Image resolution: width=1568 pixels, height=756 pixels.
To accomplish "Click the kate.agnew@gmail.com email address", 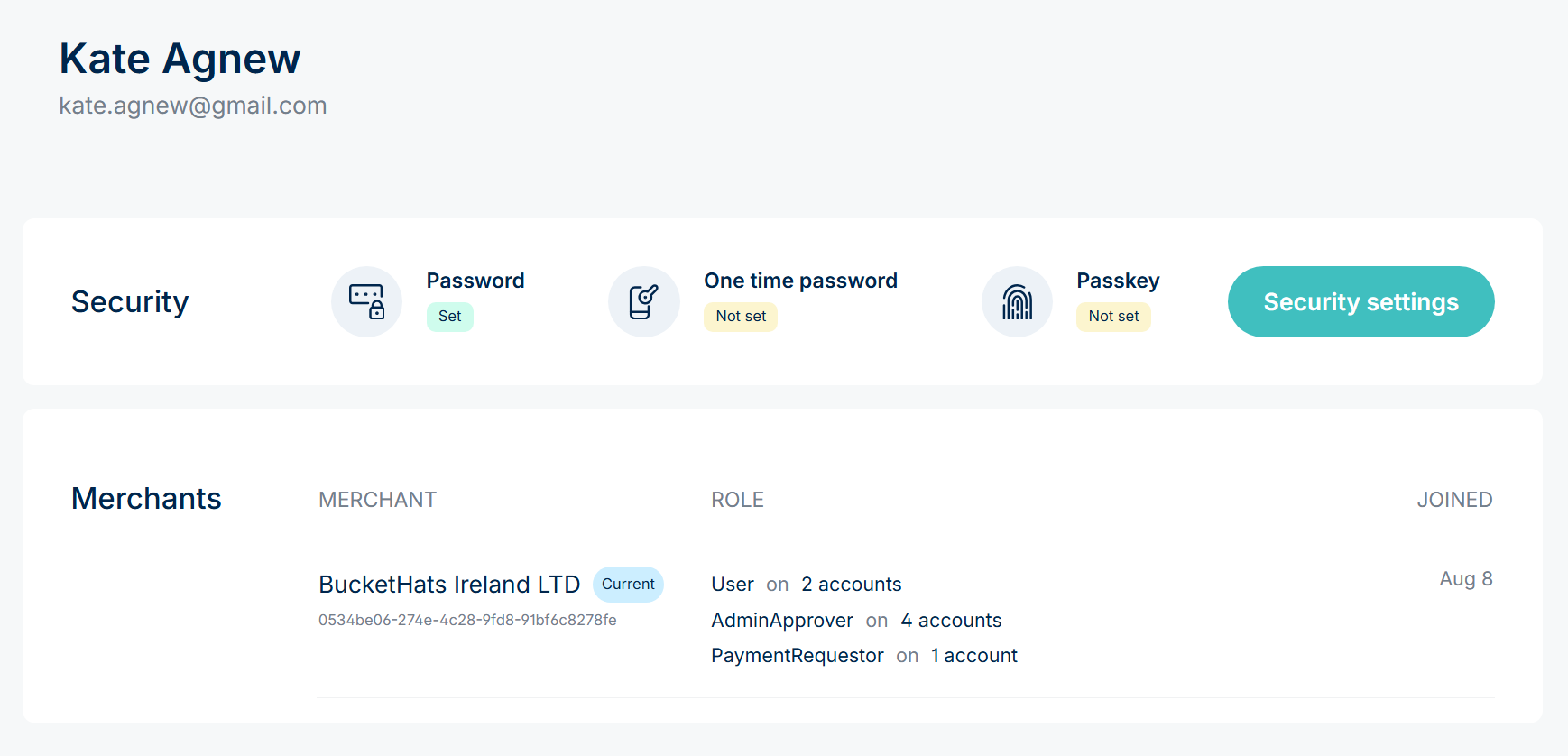I will (x=193, y=106).
